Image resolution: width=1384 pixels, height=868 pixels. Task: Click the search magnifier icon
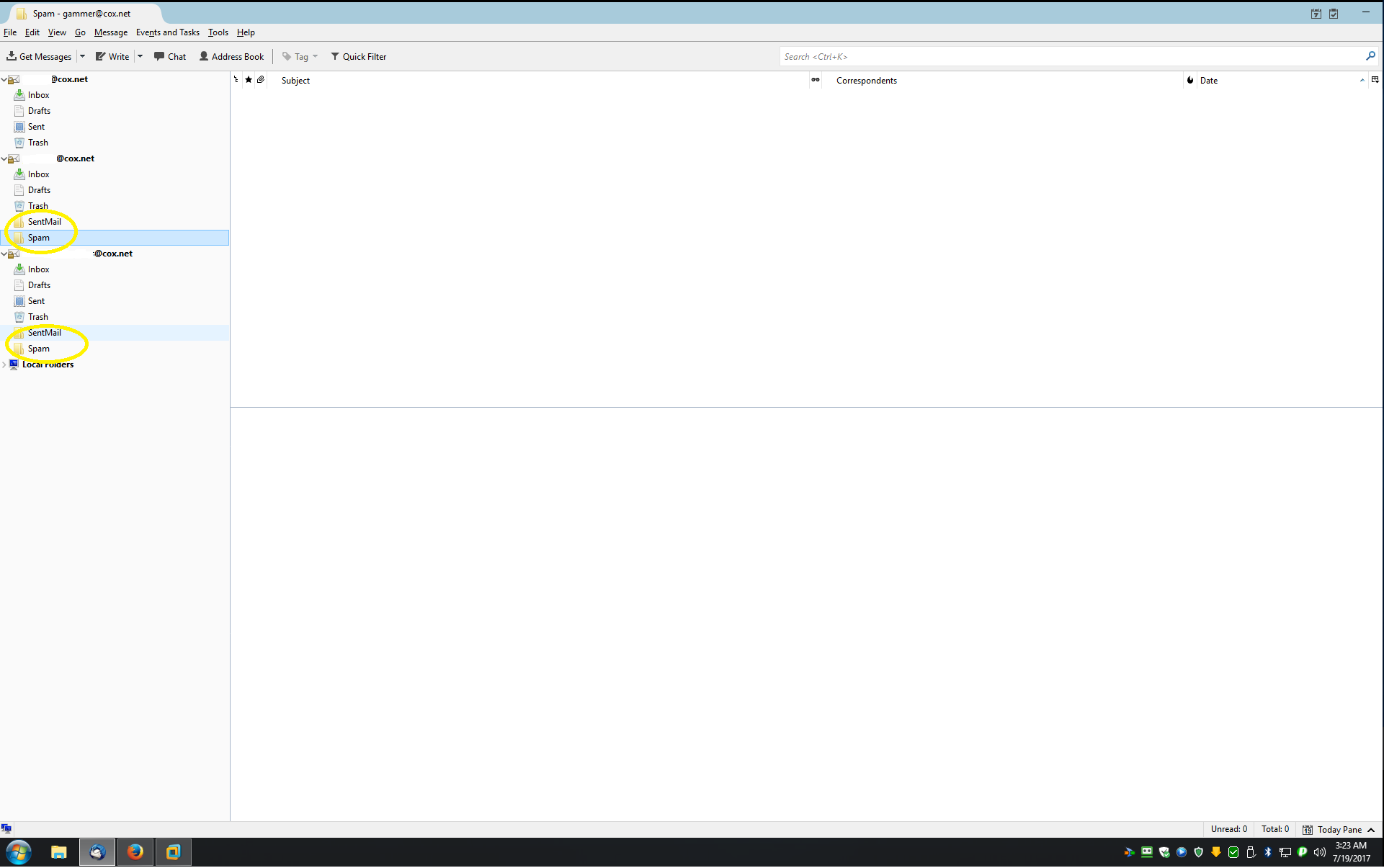[1370, 56]
